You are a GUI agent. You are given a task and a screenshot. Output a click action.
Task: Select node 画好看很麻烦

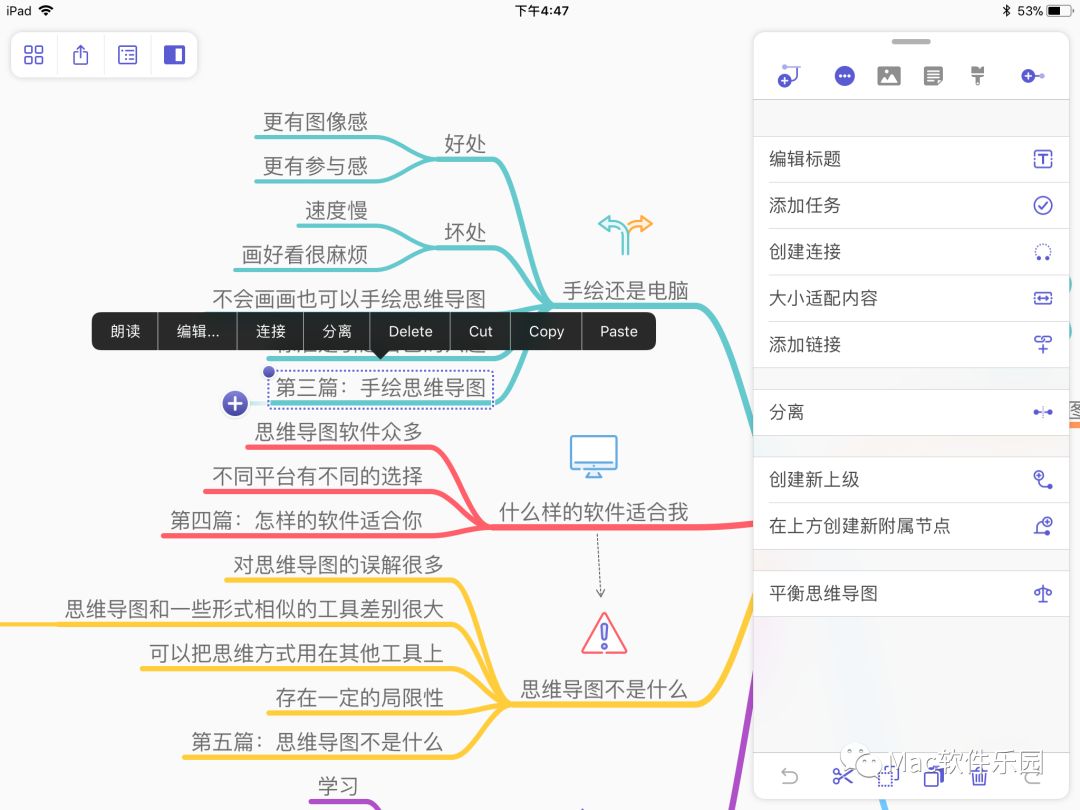[304, 255]
